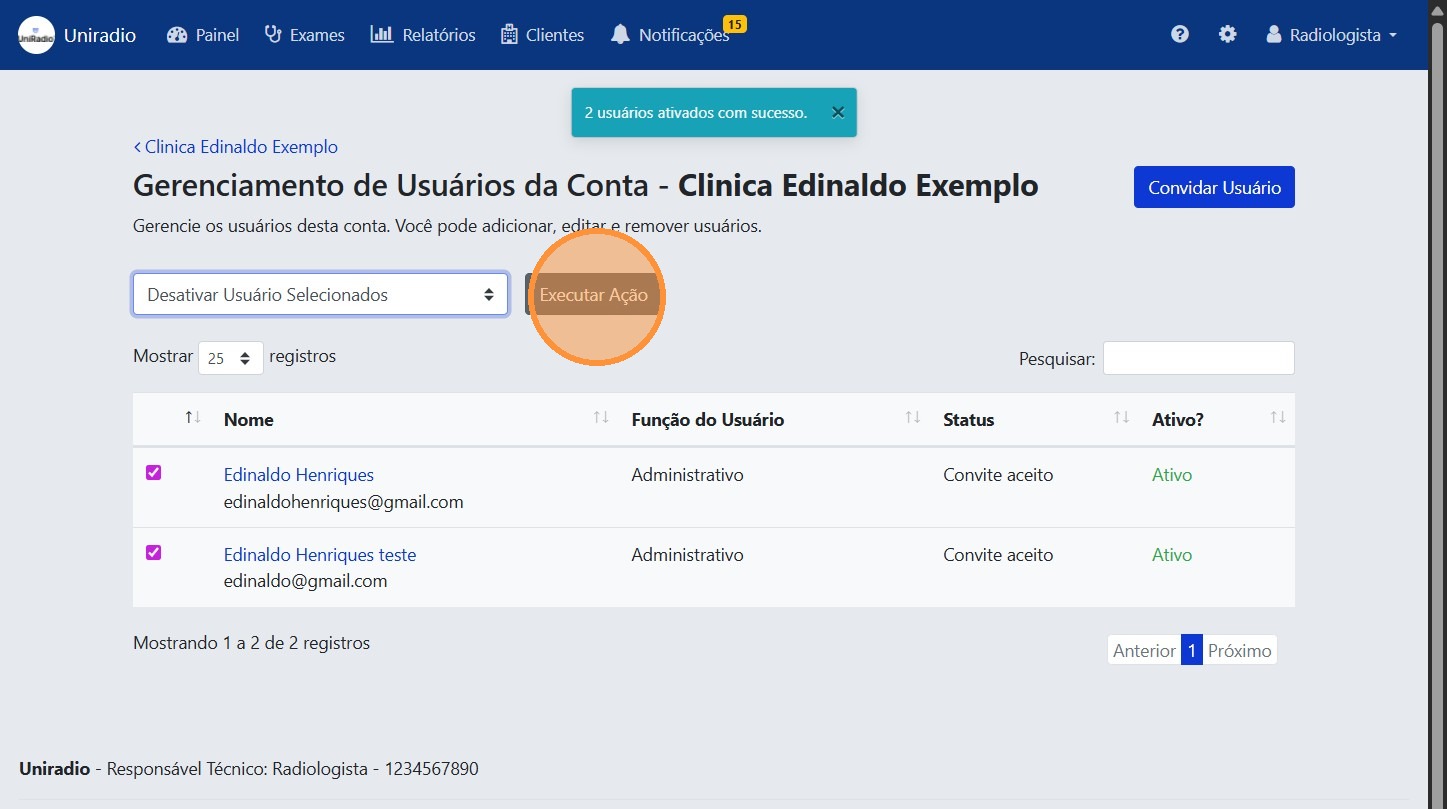Uncheck the Edinaldo Henriques teste checkbox
Viewport: 1447px width, 809px height.
coord(153,552)
